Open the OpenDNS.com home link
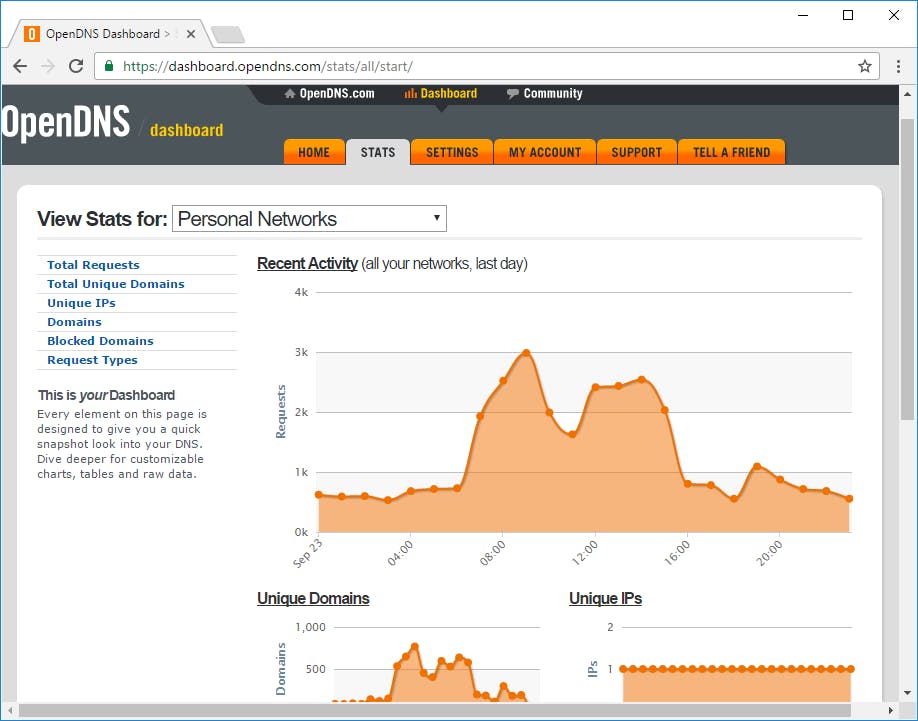The image size is (918, 721). click(x=329, y=94)
